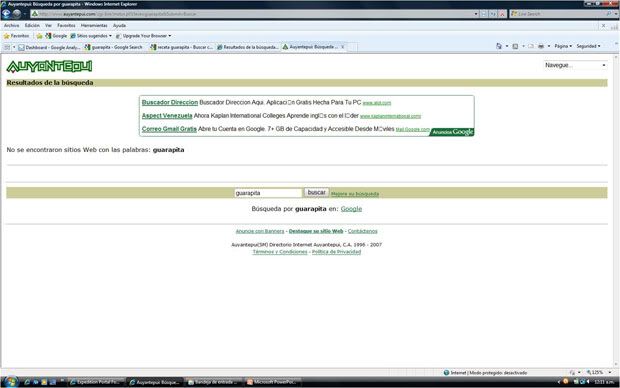The image size is (620, 388).
Task: Expand the Página menu dropdown
Action: [563, 46]
